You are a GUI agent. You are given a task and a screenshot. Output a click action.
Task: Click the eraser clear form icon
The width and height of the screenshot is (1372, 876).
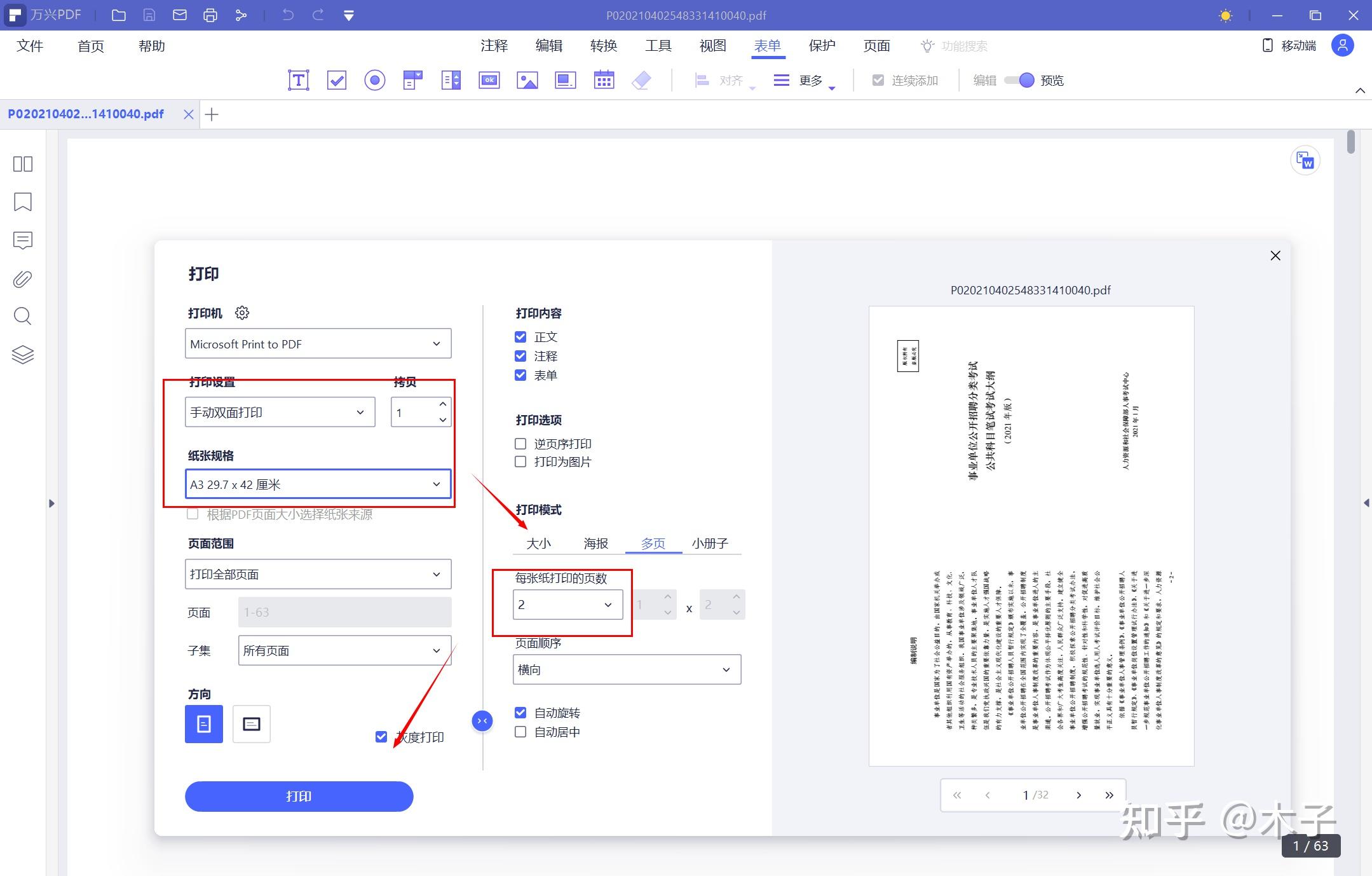(642, 80)
